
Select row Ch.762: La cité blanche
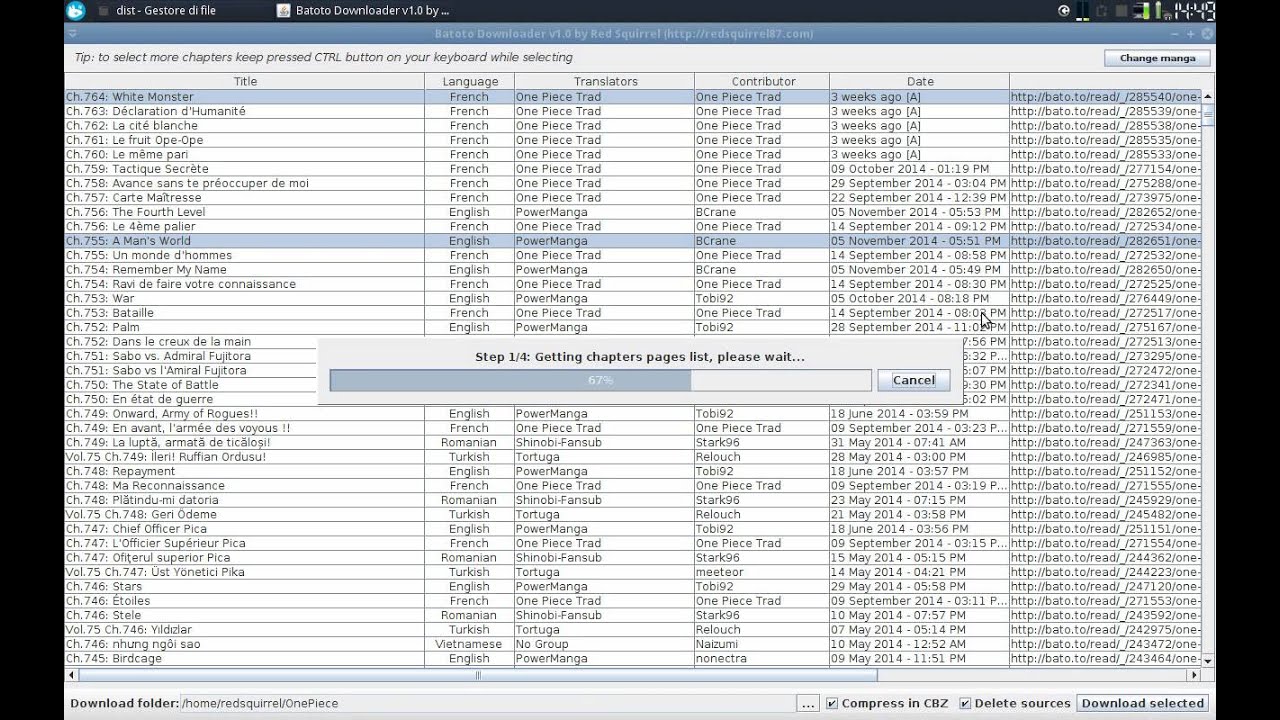click(633, 126)
